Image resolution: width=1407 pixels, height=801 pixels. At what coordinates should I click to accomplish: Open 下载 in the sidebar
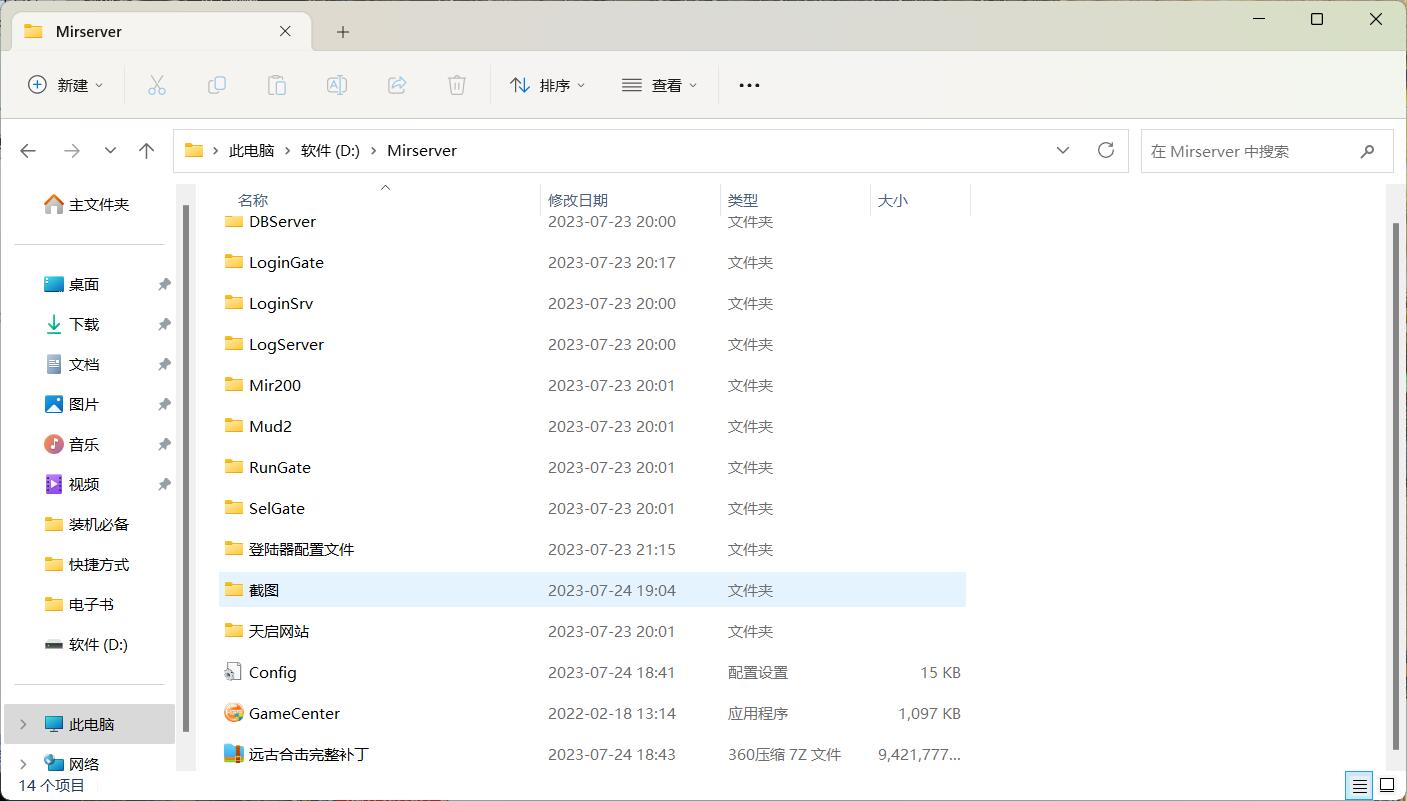click(x=84, y=324)
